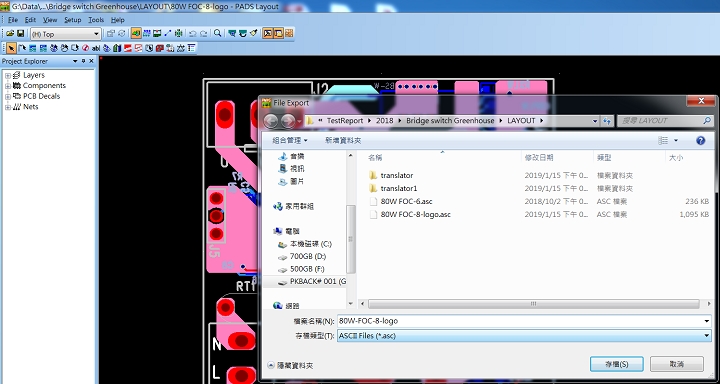Select the translator1 folder

399,188
